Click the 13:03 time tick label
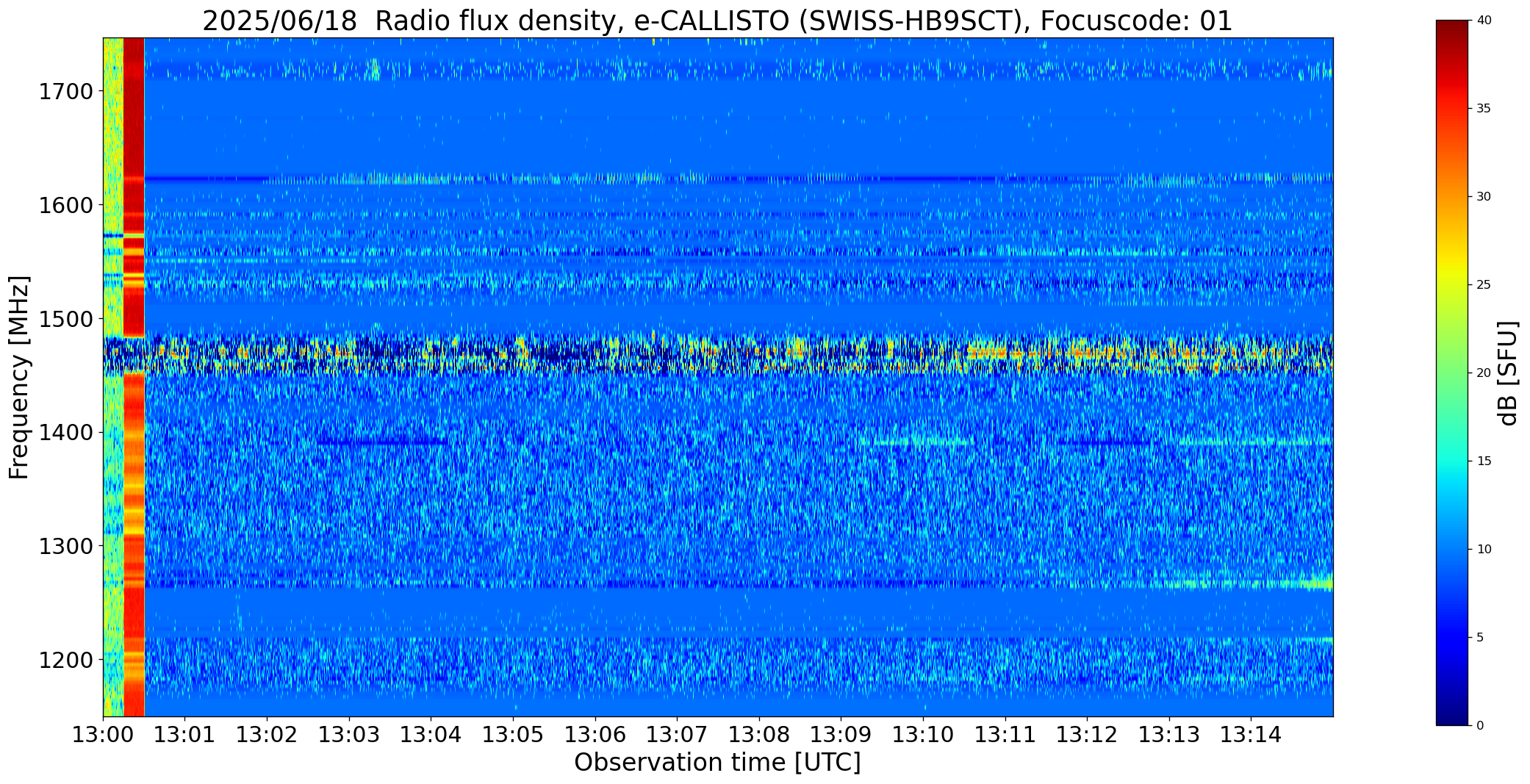 click(x=349, y=735)
